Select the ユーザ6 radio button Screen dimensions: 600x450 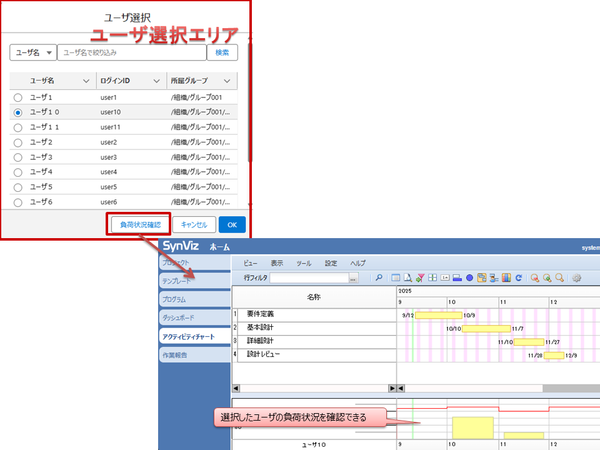point(18,202)
